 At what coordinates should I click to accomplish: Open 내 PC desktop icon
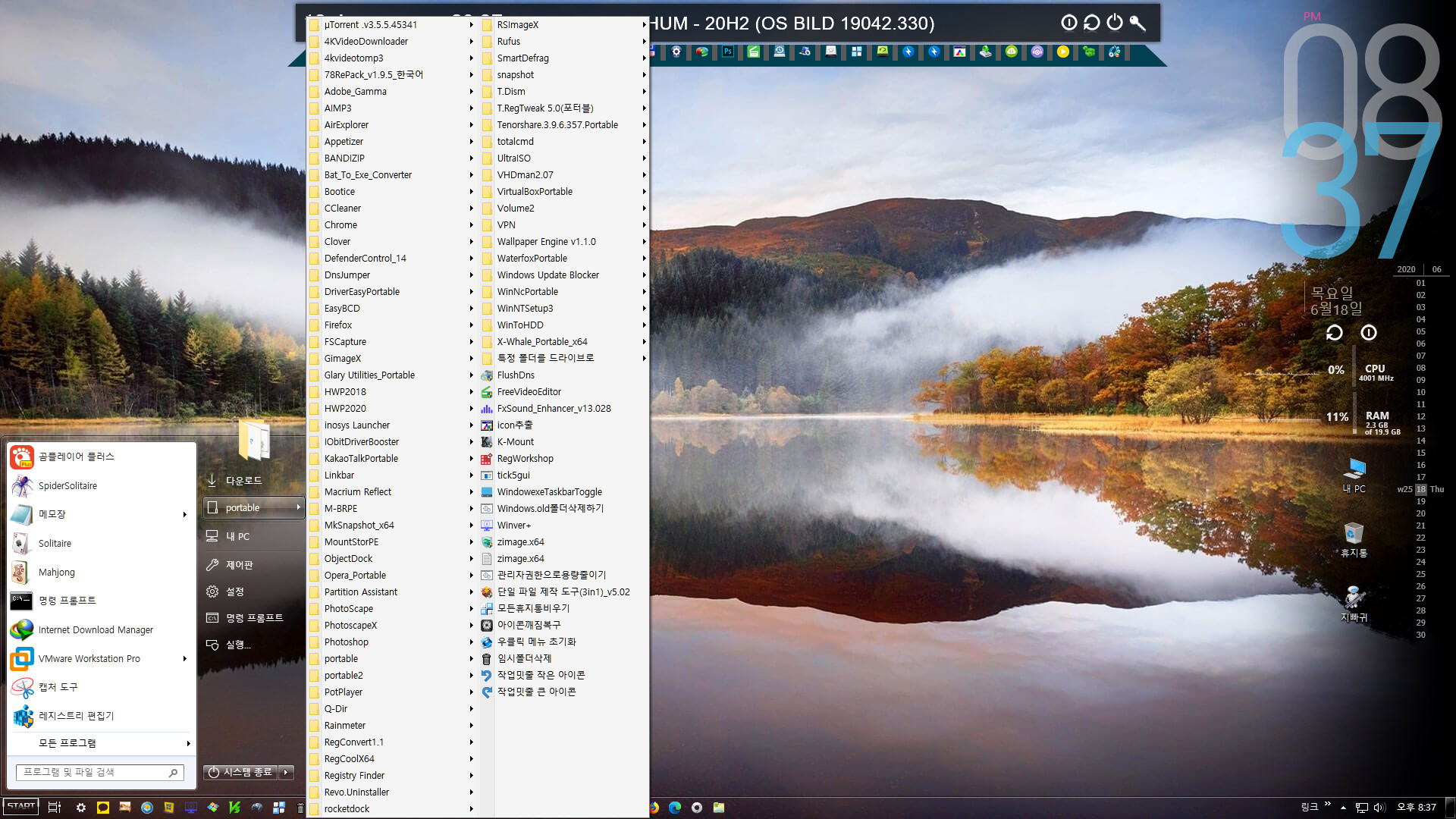[1354, 475]
